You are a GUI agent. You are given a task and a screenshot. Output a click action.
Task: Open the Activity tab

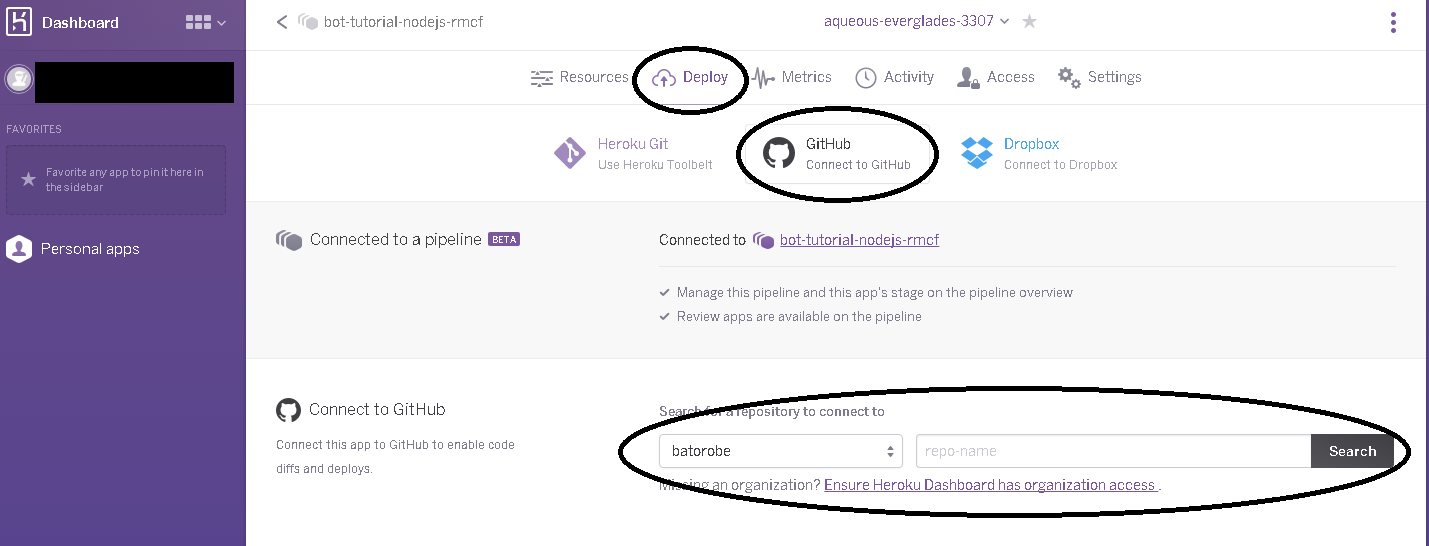pos(895,77)
